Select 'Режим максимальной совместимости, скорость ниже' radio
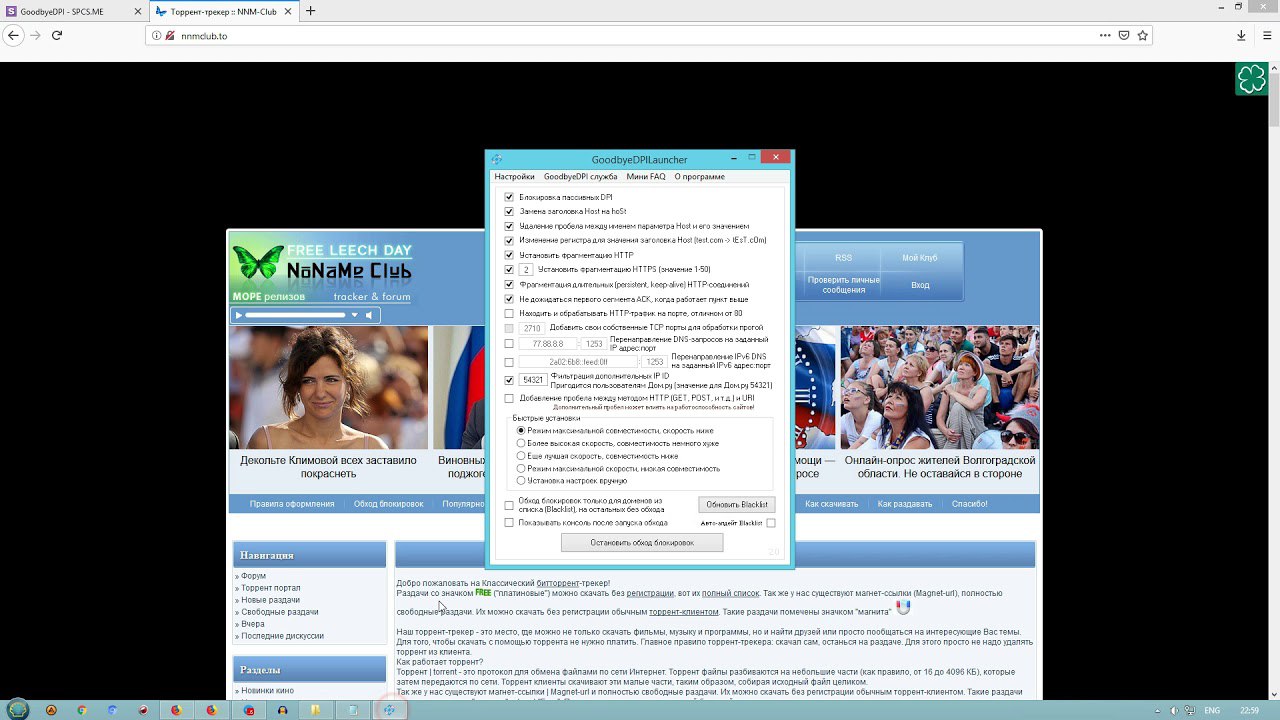1280x720 pixels. 521,430
